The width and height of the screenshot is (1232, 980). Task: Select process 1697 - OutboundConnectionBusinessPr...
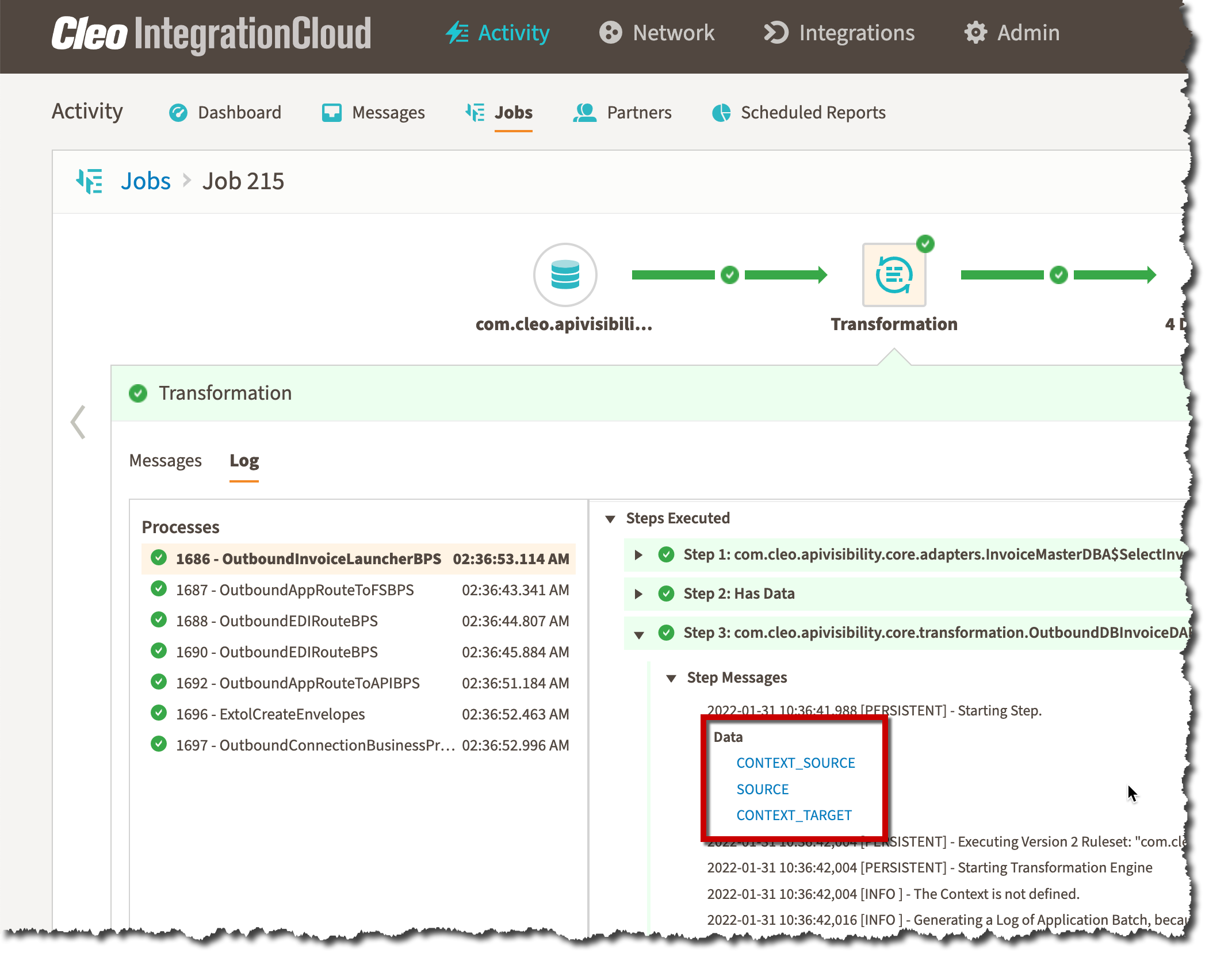tap(358, 745)
